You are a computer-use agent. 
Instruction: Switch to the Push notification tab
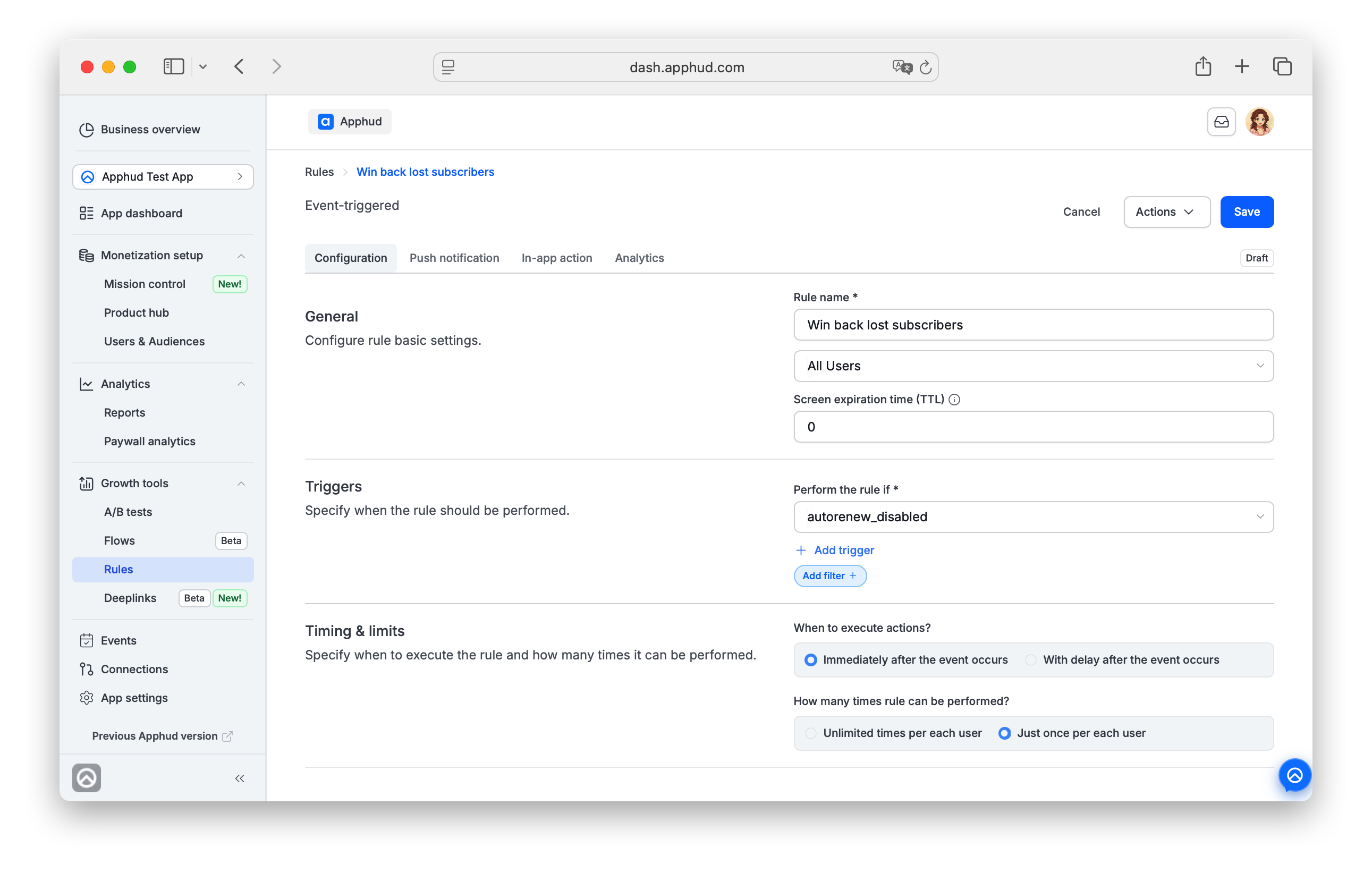[x=454, y=258]
